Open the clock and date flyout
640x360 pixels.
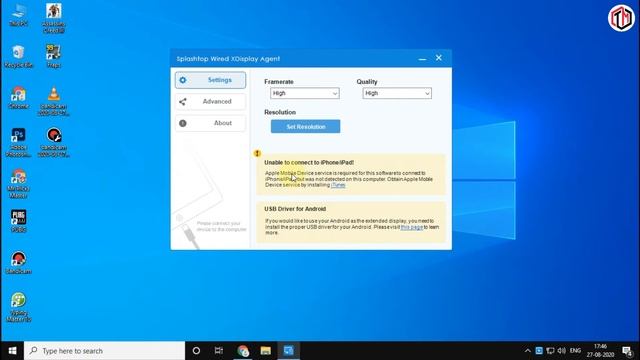pos(600,351)
